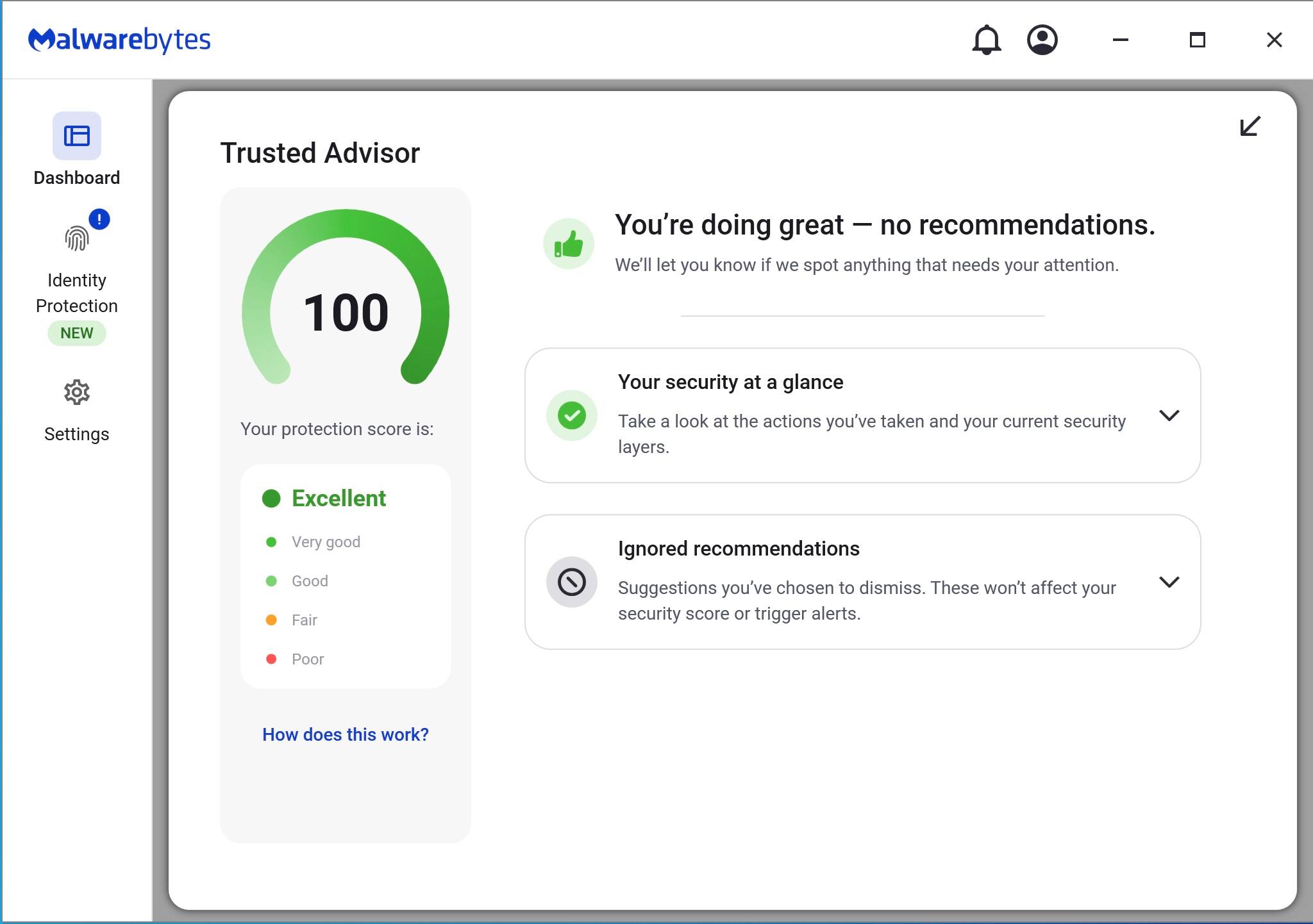
Task: Expand the Your security at a glance section
Action: coord(1169,415)
